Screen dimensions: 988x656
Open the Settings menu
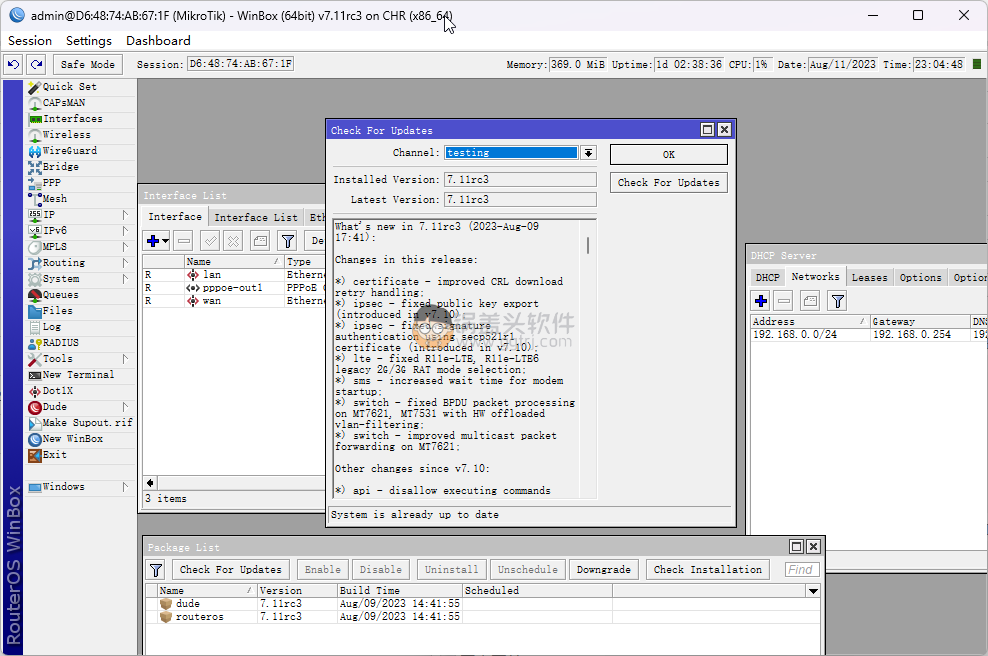pyautogui.click(x=89, y=41)
